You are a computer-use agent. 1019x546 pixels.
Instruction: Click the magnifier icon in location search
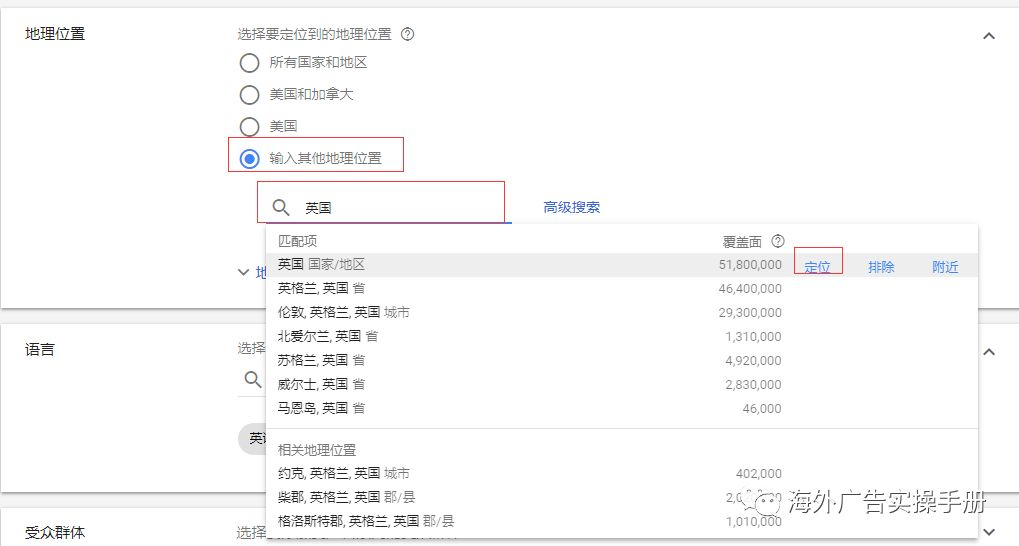tap(281, 207)
